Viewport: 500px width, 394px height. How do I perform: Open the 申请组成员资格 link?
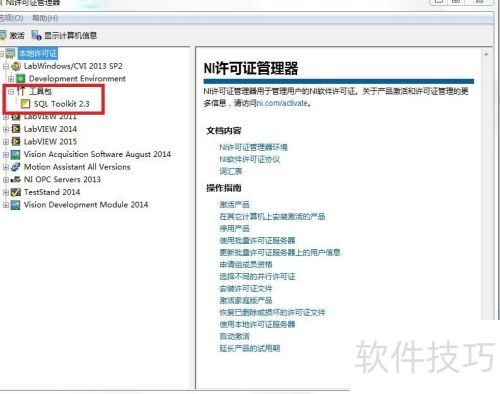tap(246, 265)
